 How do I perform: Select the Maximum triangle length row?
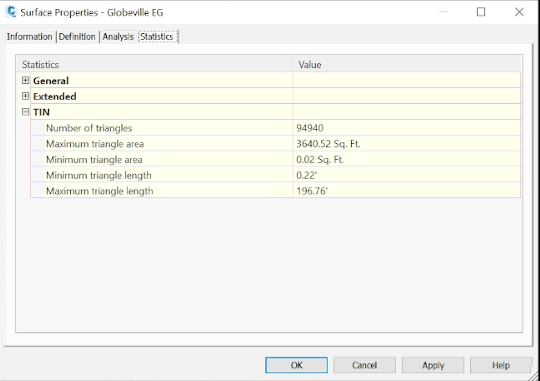276,191
